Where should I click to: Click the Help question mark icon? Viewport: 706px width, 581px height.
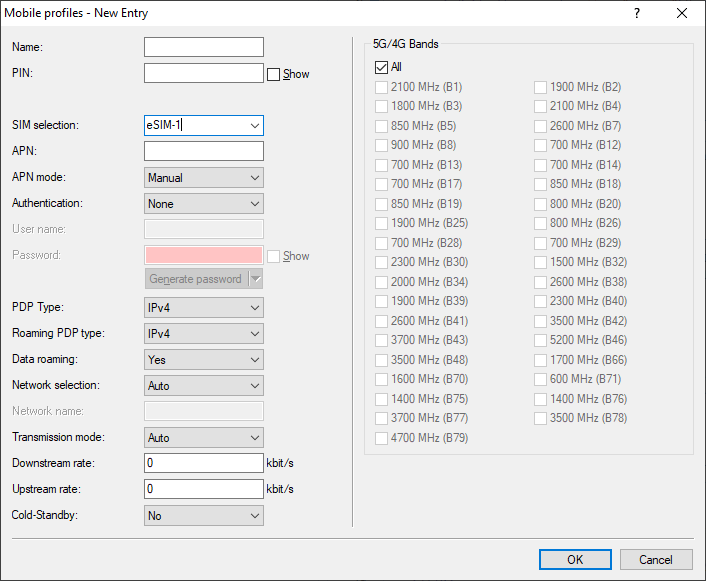[637, 13]
